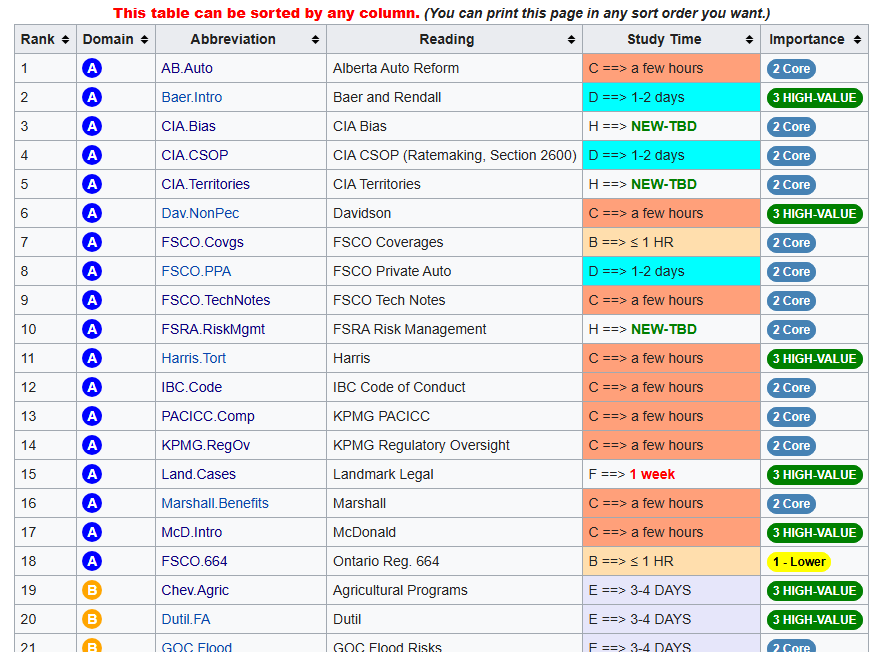The width and height of the screenshot is (884, 652).
Task: Click domain A icon in AB.Auto row
Action: click(92, 68)
